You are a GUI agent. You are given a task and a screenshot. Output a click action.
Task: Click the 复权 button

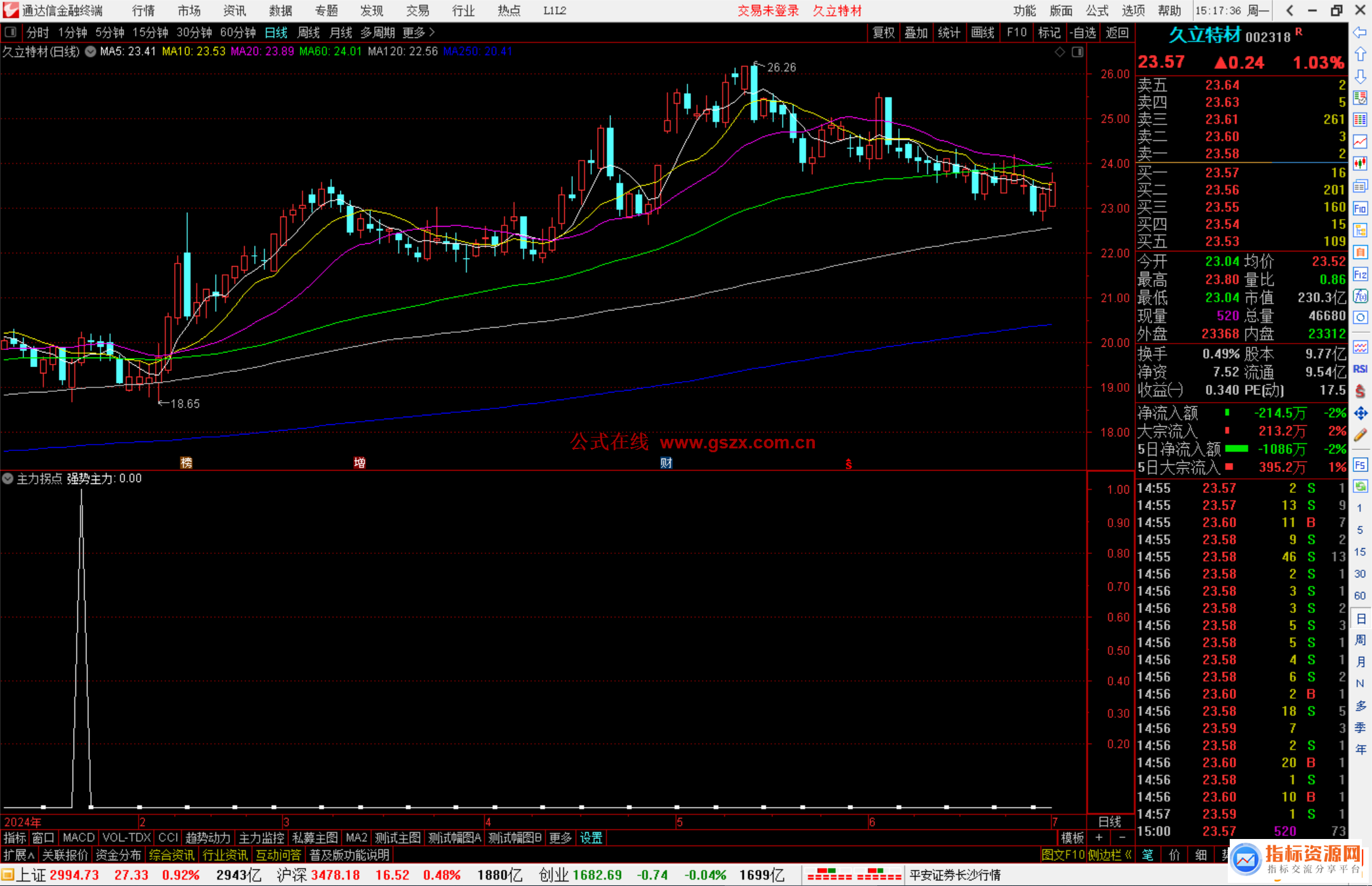coord(884,32)
